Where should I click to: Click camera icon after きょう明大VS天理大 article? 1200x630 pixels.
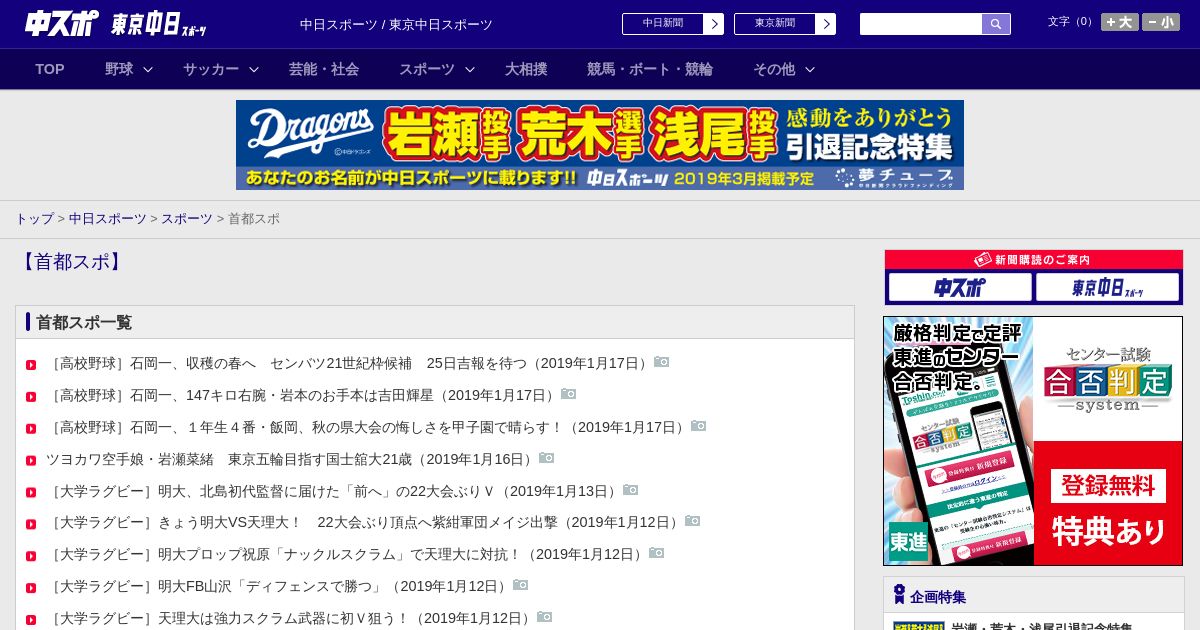(x=692, y=521)
